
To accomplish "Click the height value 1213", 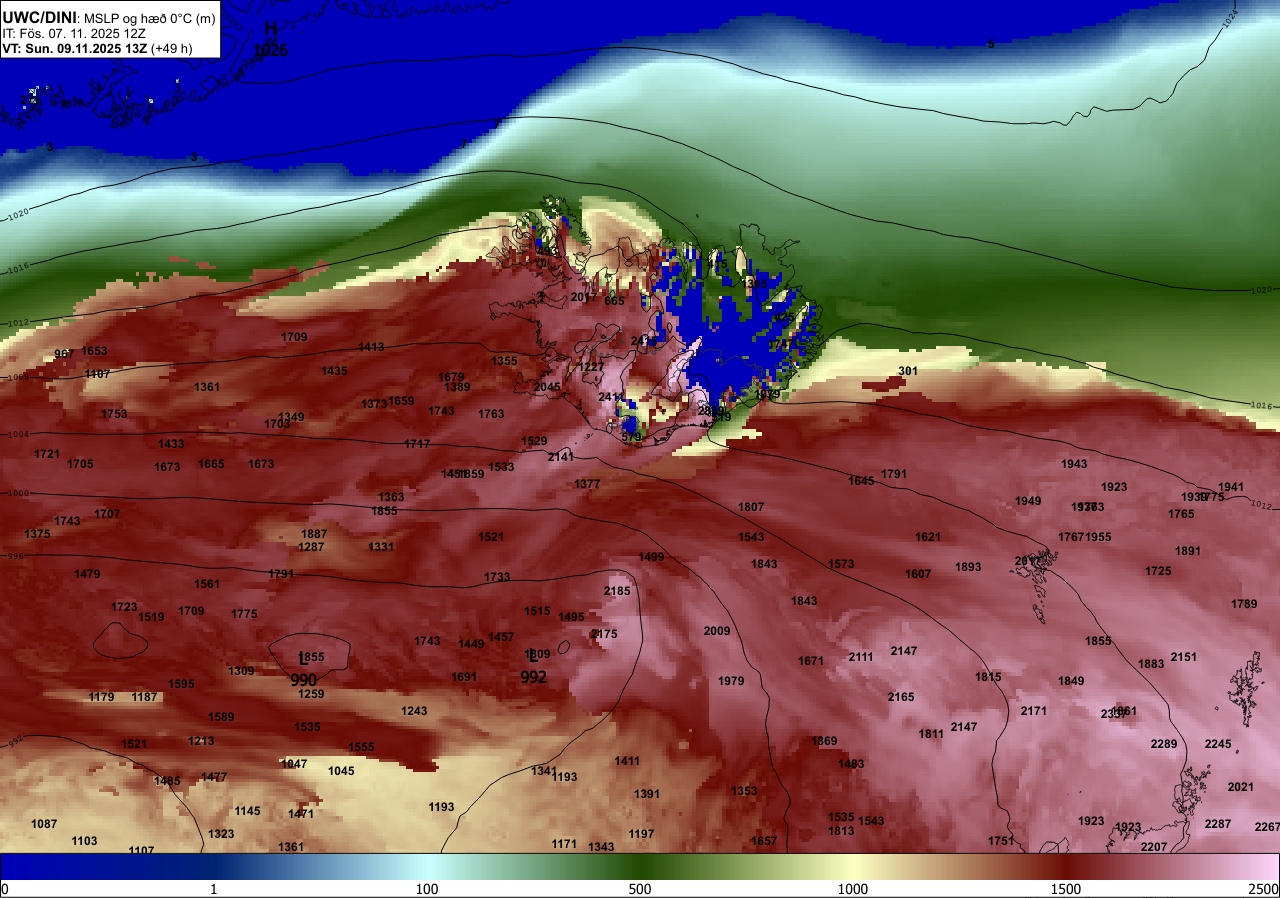I will (x=201, y=741).
